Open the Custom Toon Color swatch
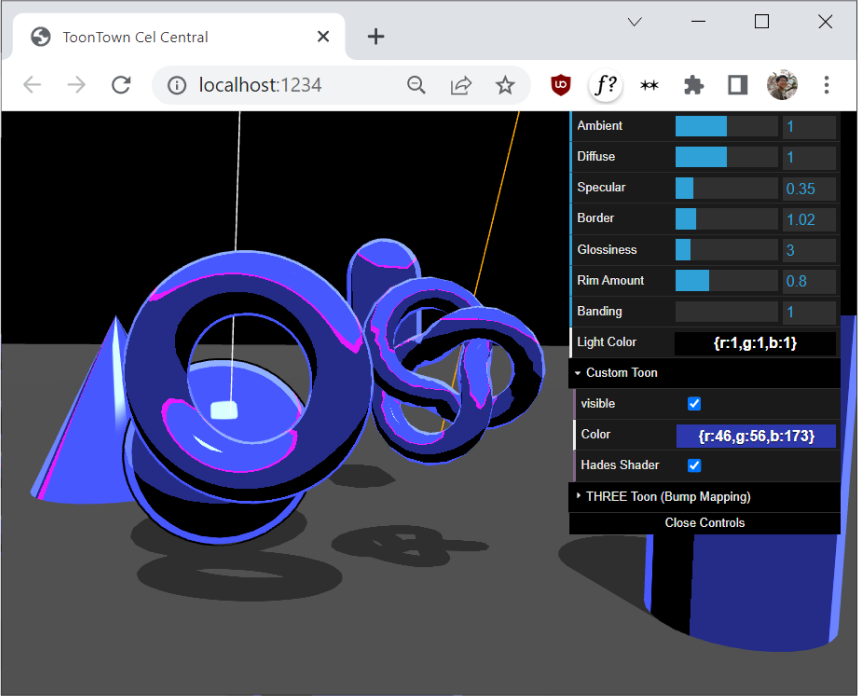858x696 pixels. (755, 435)
